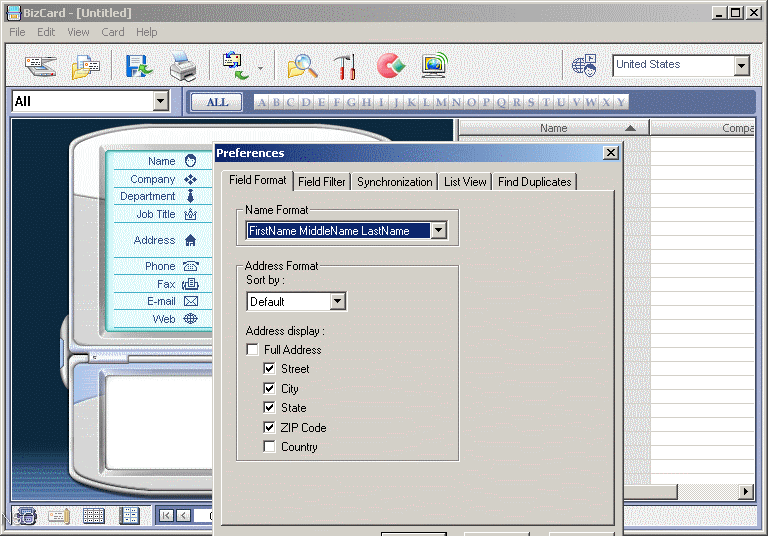Open the United States country dropdown
Screen dimensions: 768x536
pyautogui.click(x=742, y=65)
